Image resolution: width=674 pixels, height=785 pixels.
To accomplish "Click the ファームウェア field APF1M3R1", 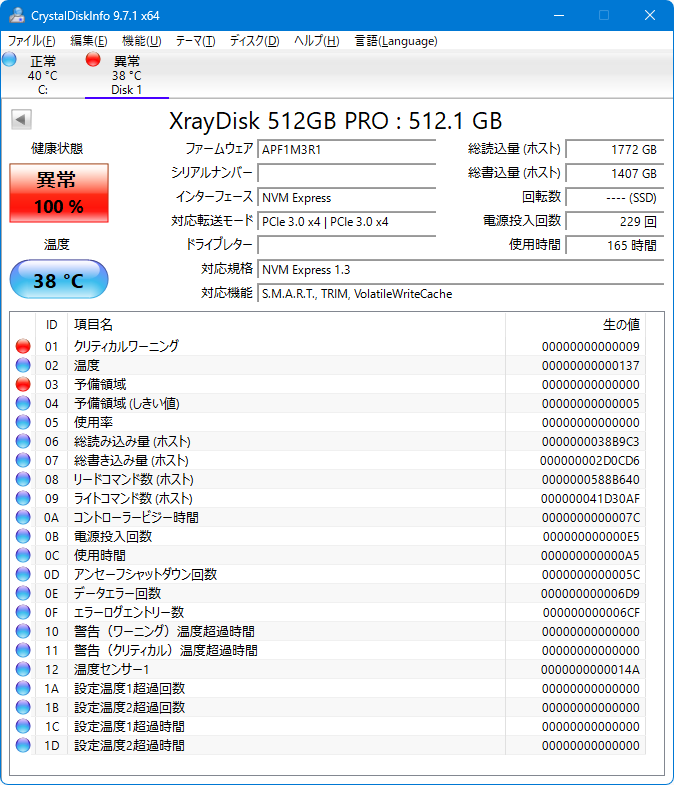I will point(347,149).
